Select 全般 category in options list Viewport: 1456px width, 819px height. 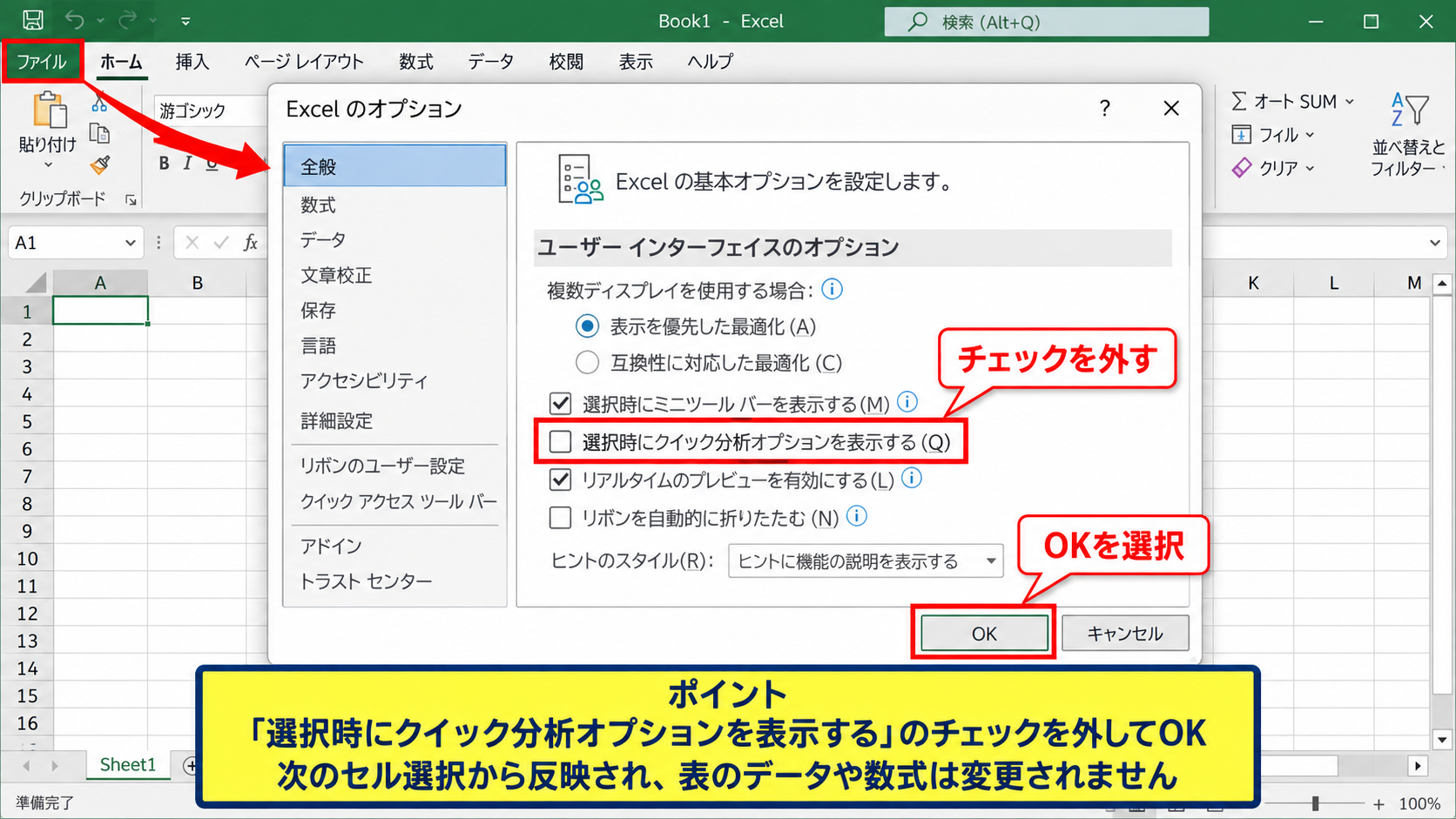394,166
